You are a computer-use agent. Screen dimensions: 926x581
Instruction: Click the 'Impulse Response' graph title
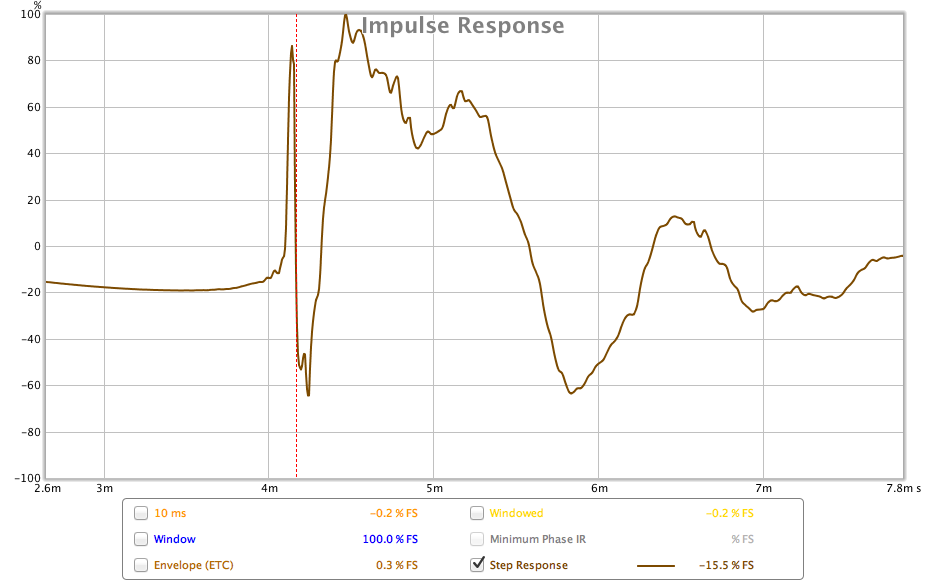coord(462,25)
